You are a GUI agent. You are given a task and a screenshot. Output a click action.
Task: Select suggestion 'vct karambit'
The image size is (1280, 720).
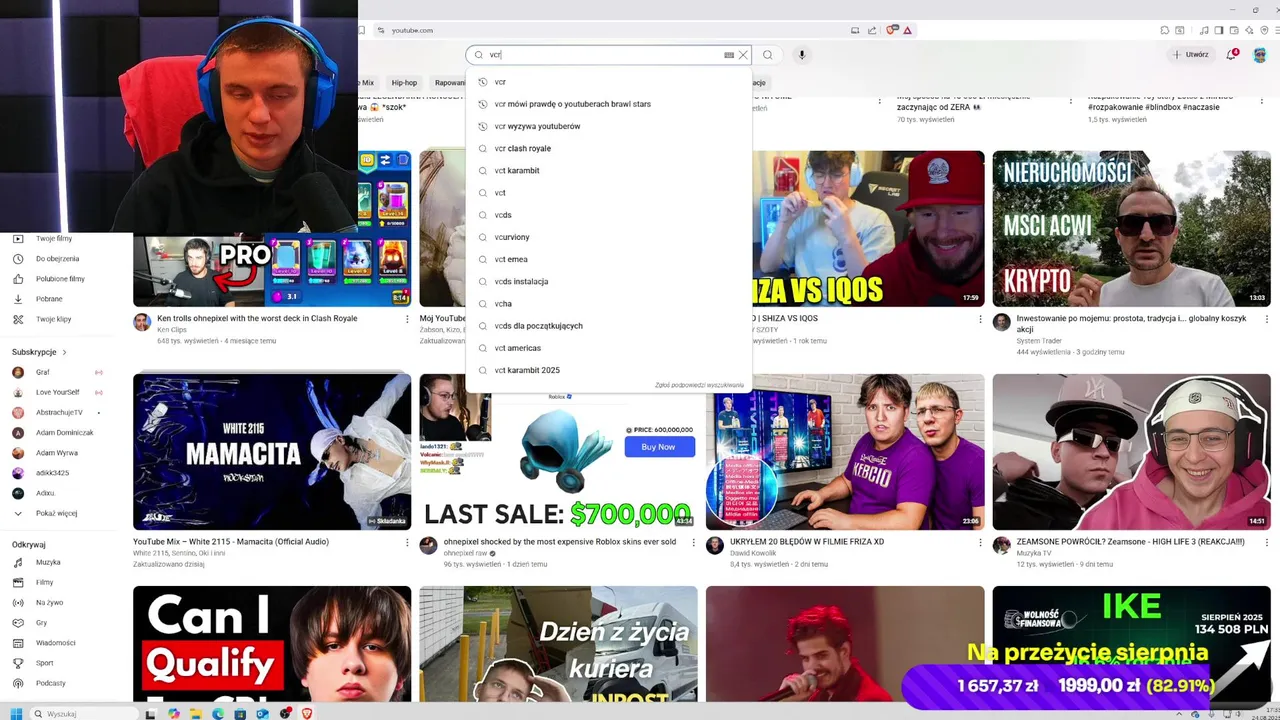click(x=608, y=170)
